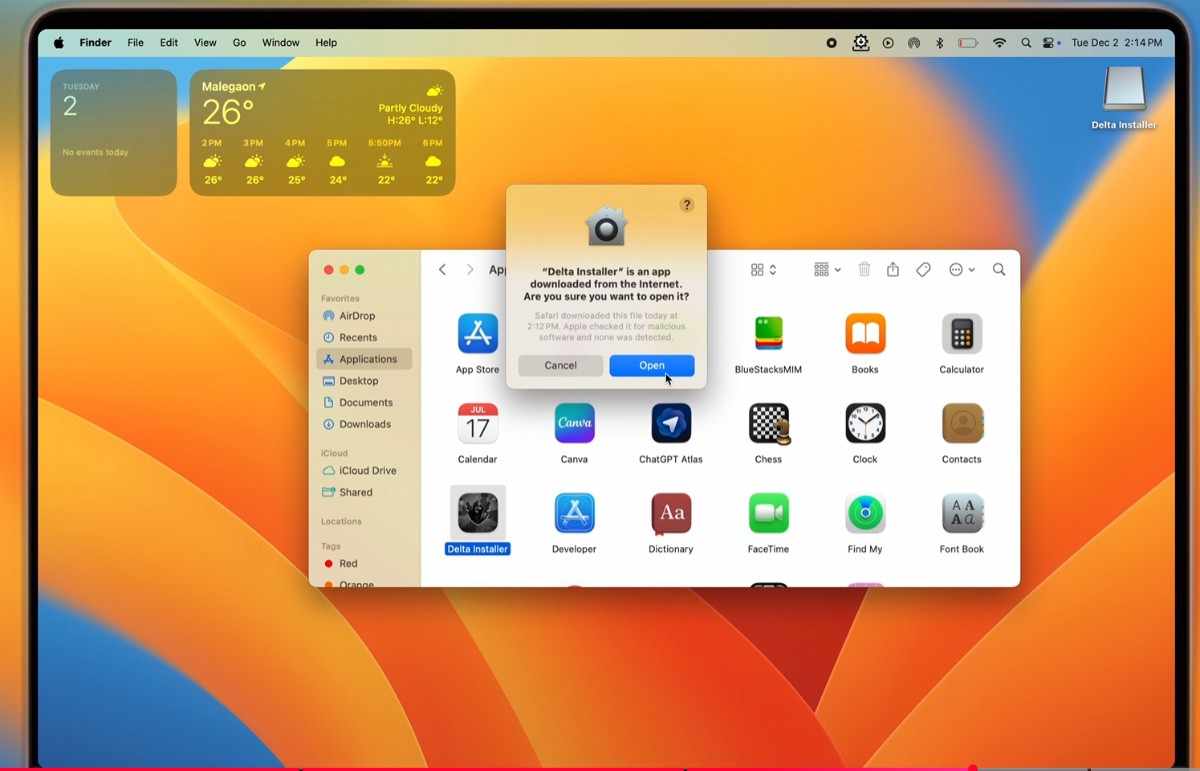Open the Finder menu in menu bar
Image resolution: width=1200 pixels, height=771 pixels.
(96, 43)
